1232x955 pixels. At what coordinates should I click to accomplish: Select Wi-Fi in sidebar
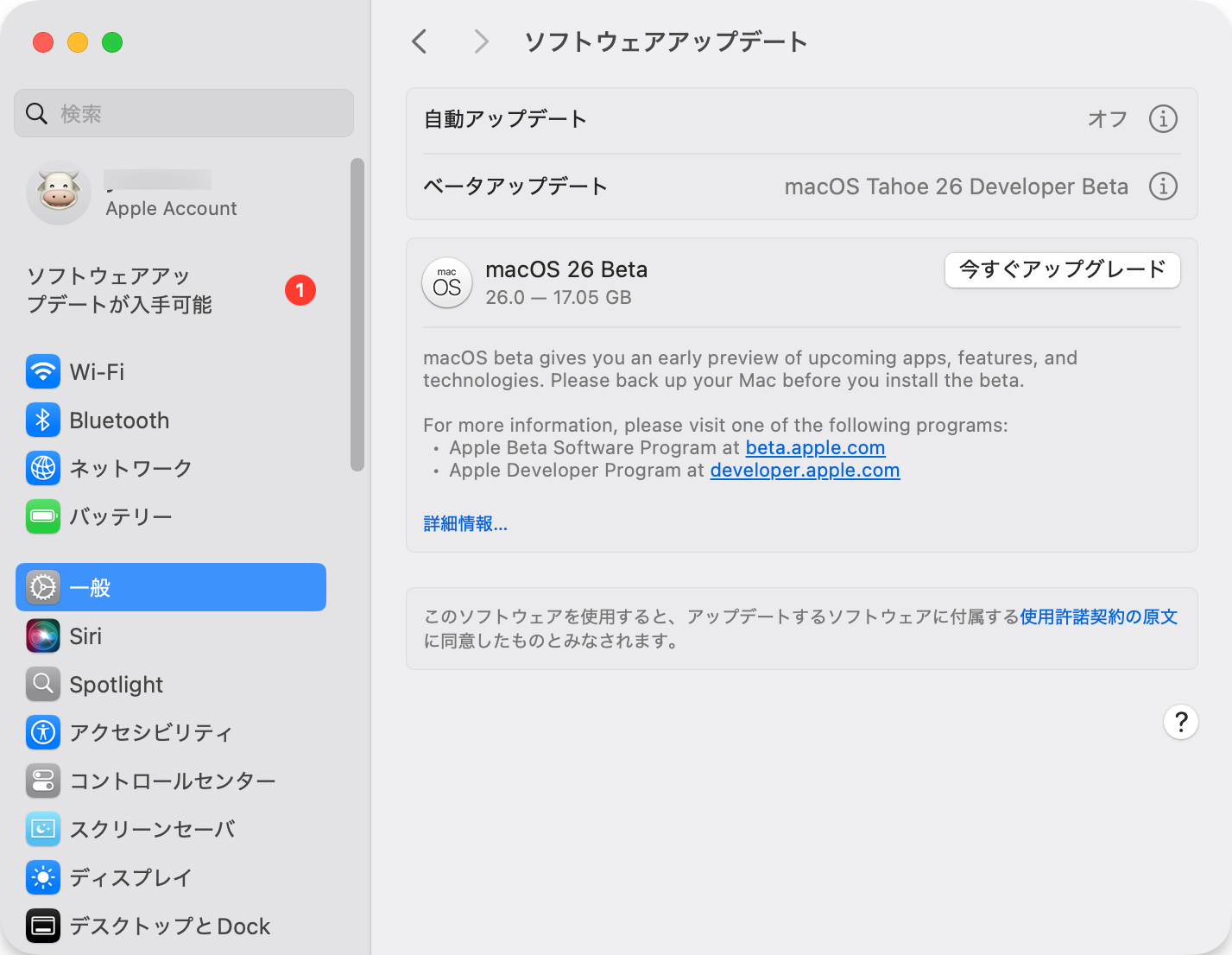171,372
